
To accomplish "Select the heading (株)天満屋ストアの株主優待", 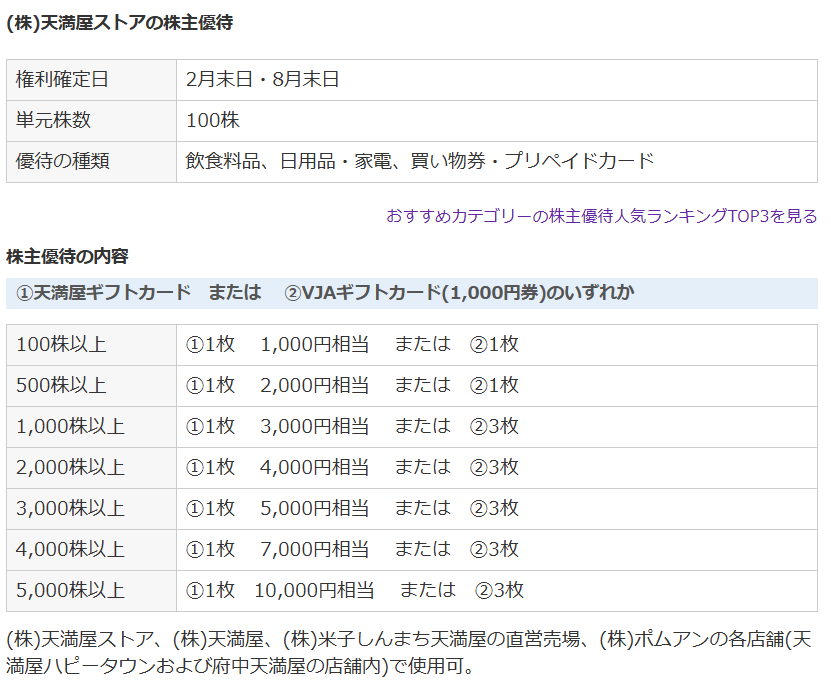I will point(119,23).
